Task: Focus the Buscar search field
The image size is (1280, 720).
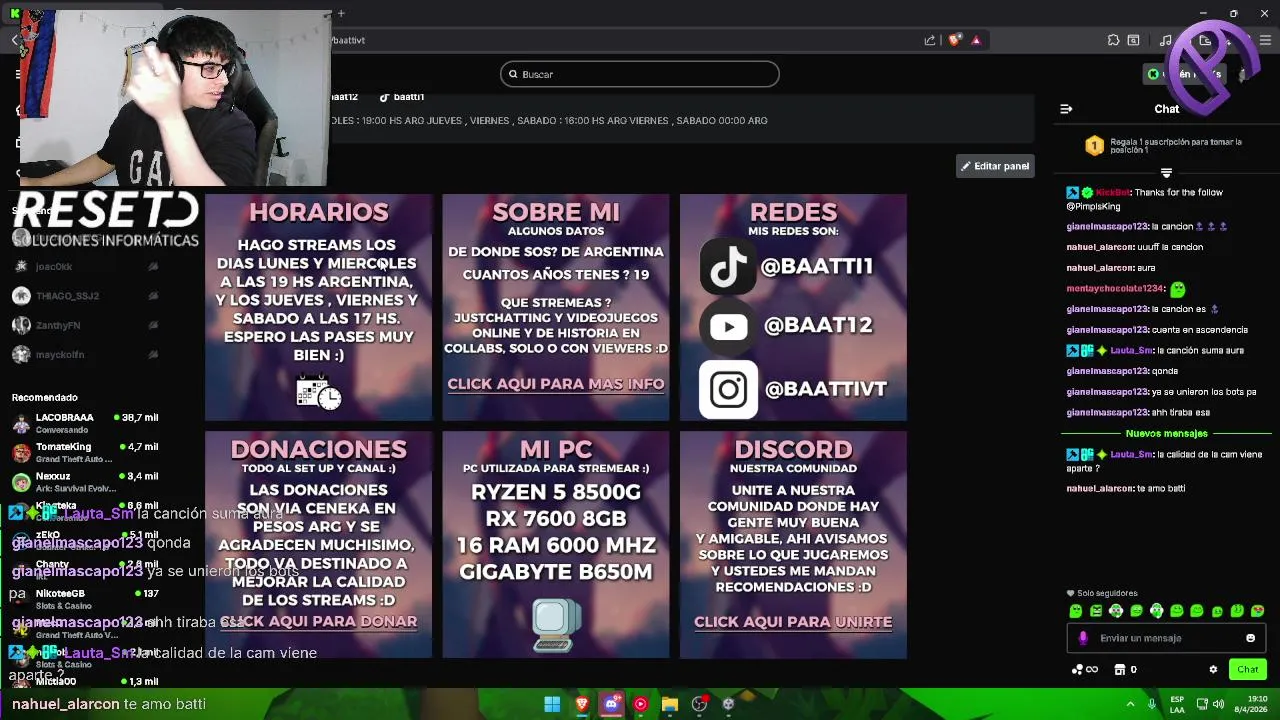Action: (x=640, y=74)
